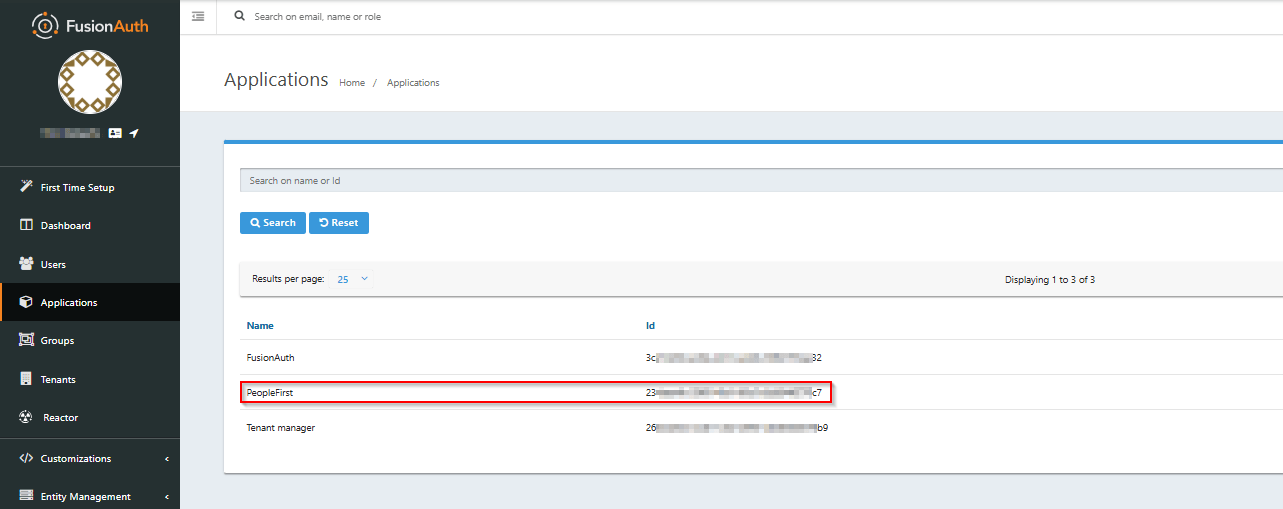Focus the Search on name or Id field
This screenshot has width=1283, height=509.
(761, 180)
